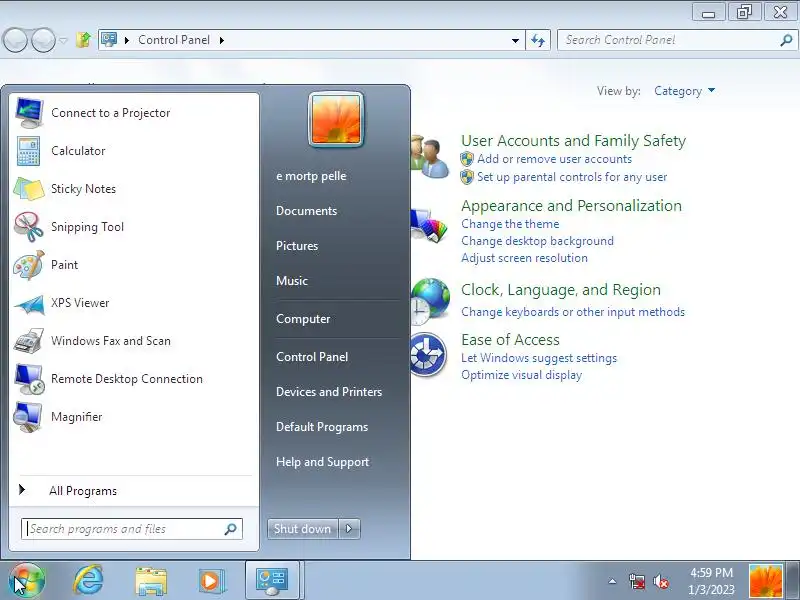800x600 pixels.
Task: Click Change the theme link
Action: click(510, 224)
